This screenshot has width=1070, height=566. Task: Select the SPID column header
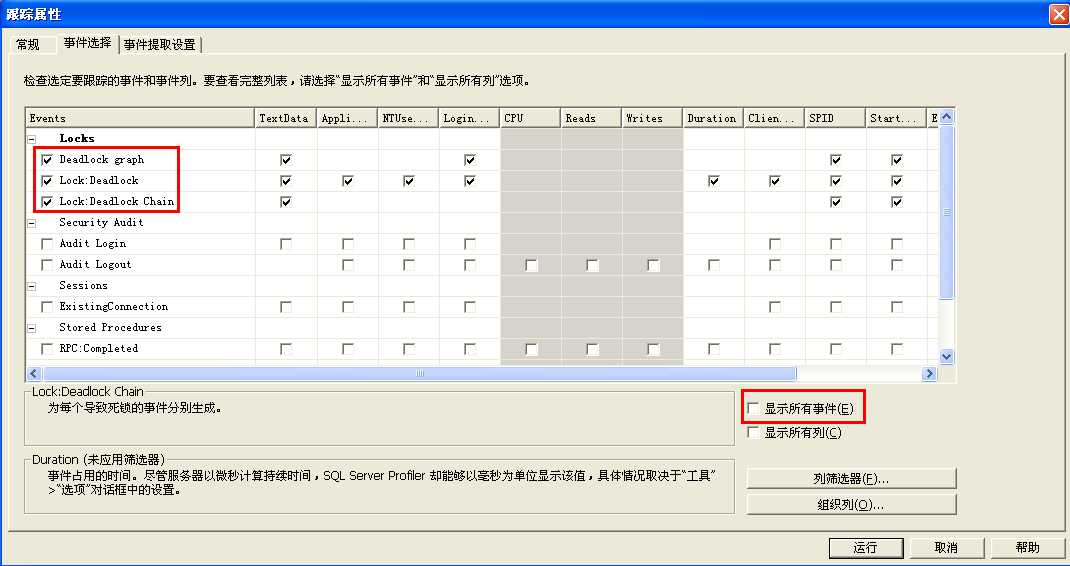pos(835,118)
